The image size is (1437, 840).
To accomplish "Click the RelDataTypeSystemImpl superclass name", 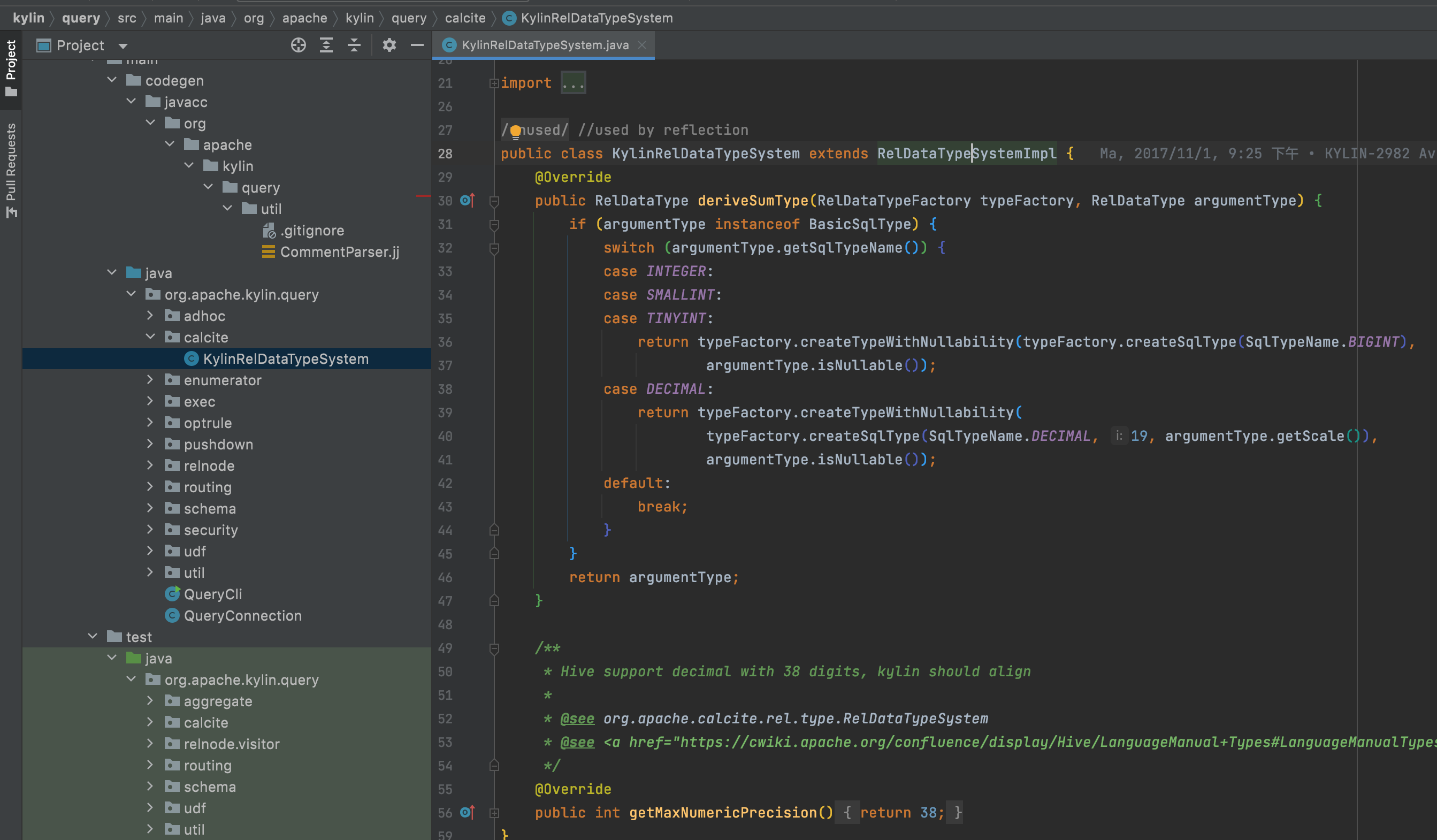I will (967, 154).
